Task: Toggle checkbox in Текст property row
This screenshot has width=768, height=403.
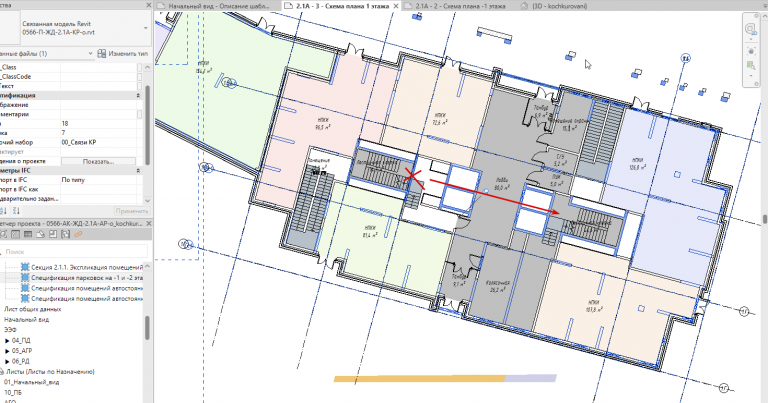Action: pos(140,86)
